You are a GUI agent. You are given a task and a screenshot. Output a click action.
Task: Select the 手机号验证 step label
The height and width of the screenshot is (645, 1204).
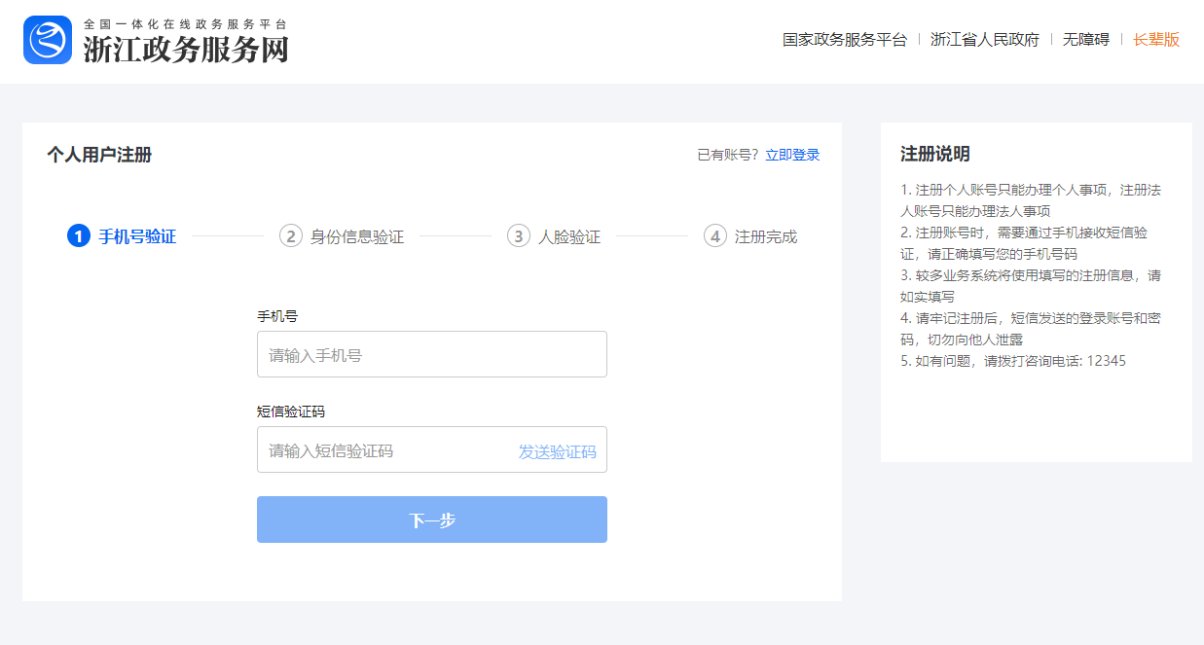[x=137, y=237]
